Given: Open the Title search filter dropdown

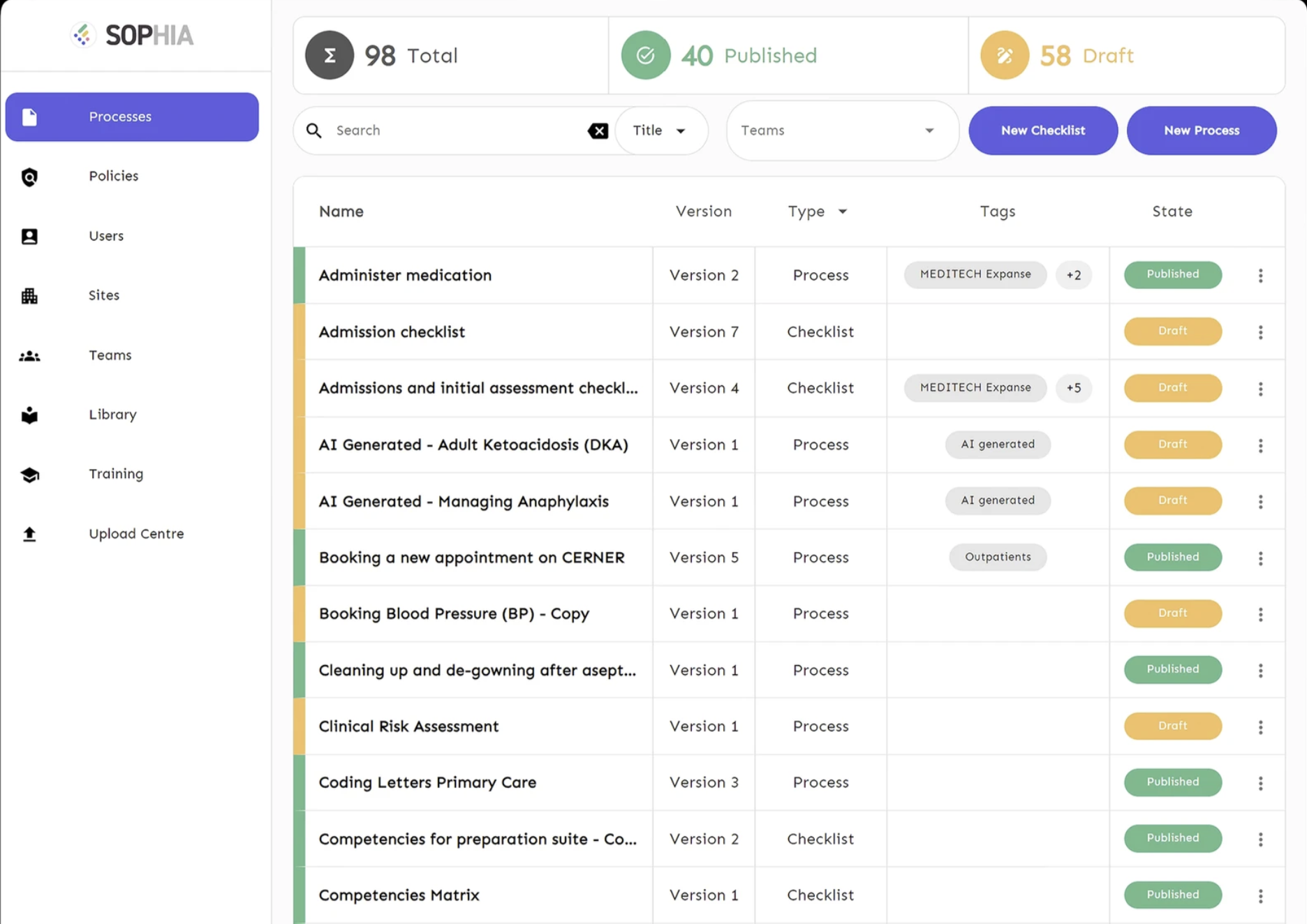Looking at the screenshot, I should coord(660,131).
